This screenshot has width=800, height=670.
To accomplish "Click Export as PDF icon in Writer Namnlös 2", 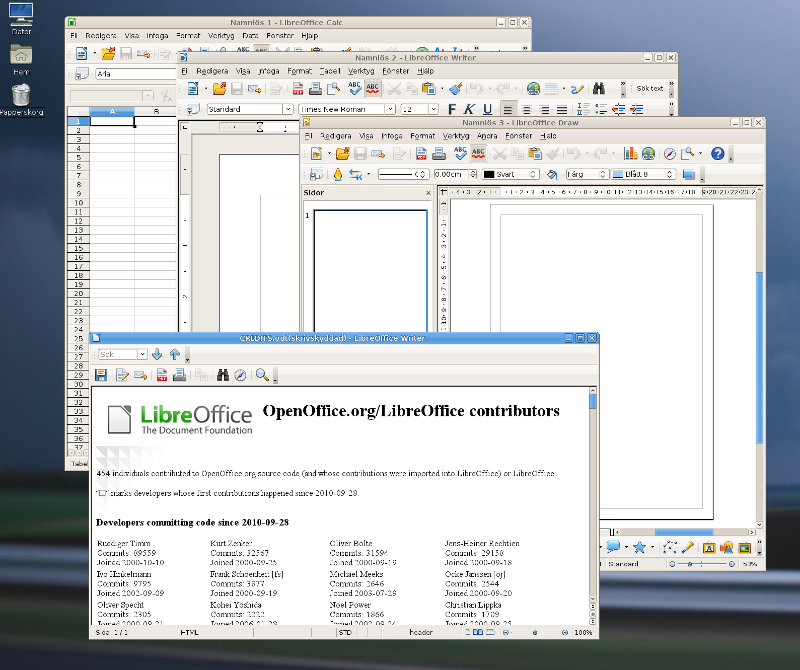I will coord(298,89).
